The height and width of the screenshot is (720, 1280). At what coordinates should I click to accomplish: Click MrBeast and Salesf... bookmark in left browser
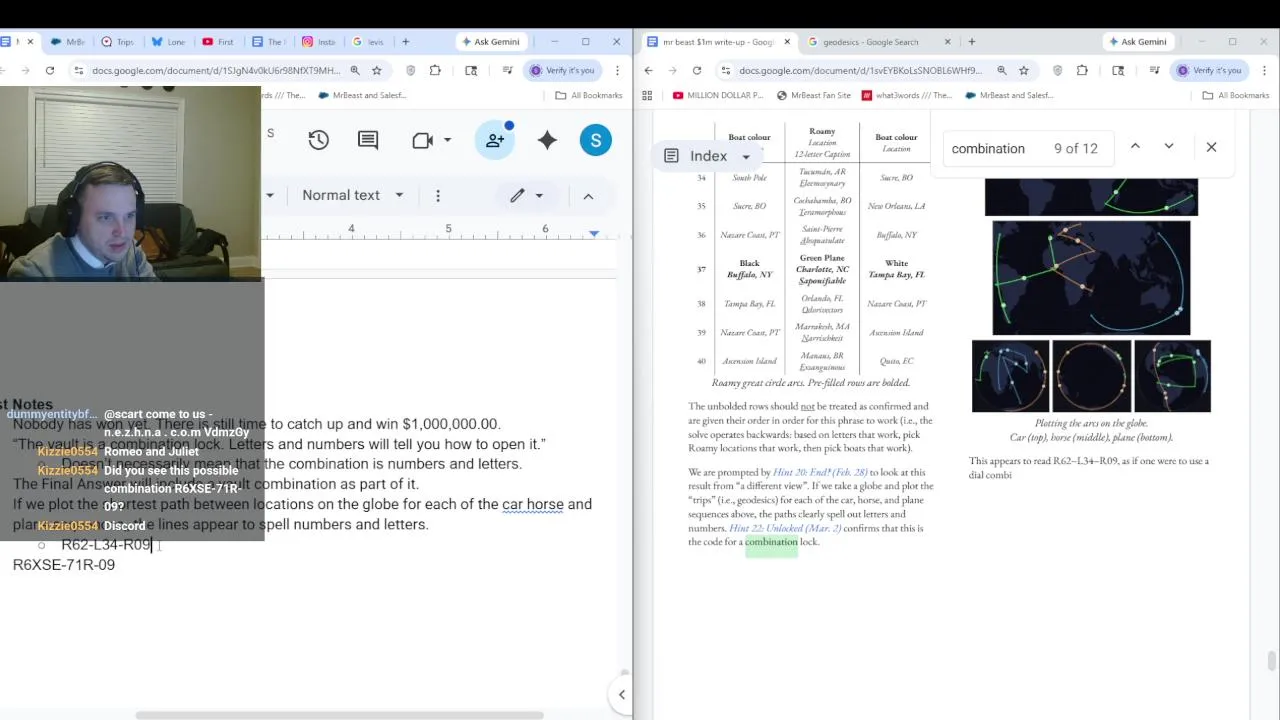pyautogui.click(x=362, y=95)
